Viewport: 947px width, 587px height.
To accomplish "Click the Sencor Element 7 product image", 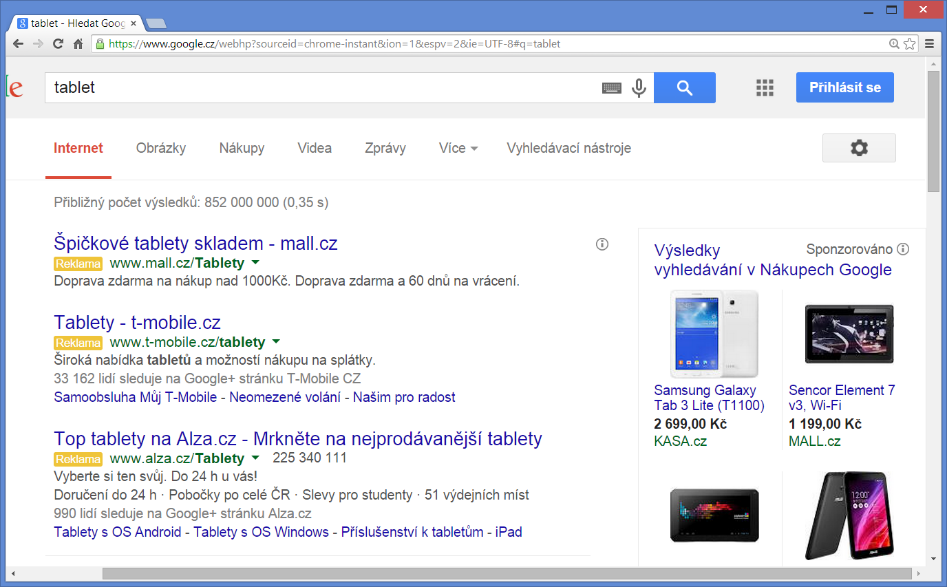I will [849, 334].
